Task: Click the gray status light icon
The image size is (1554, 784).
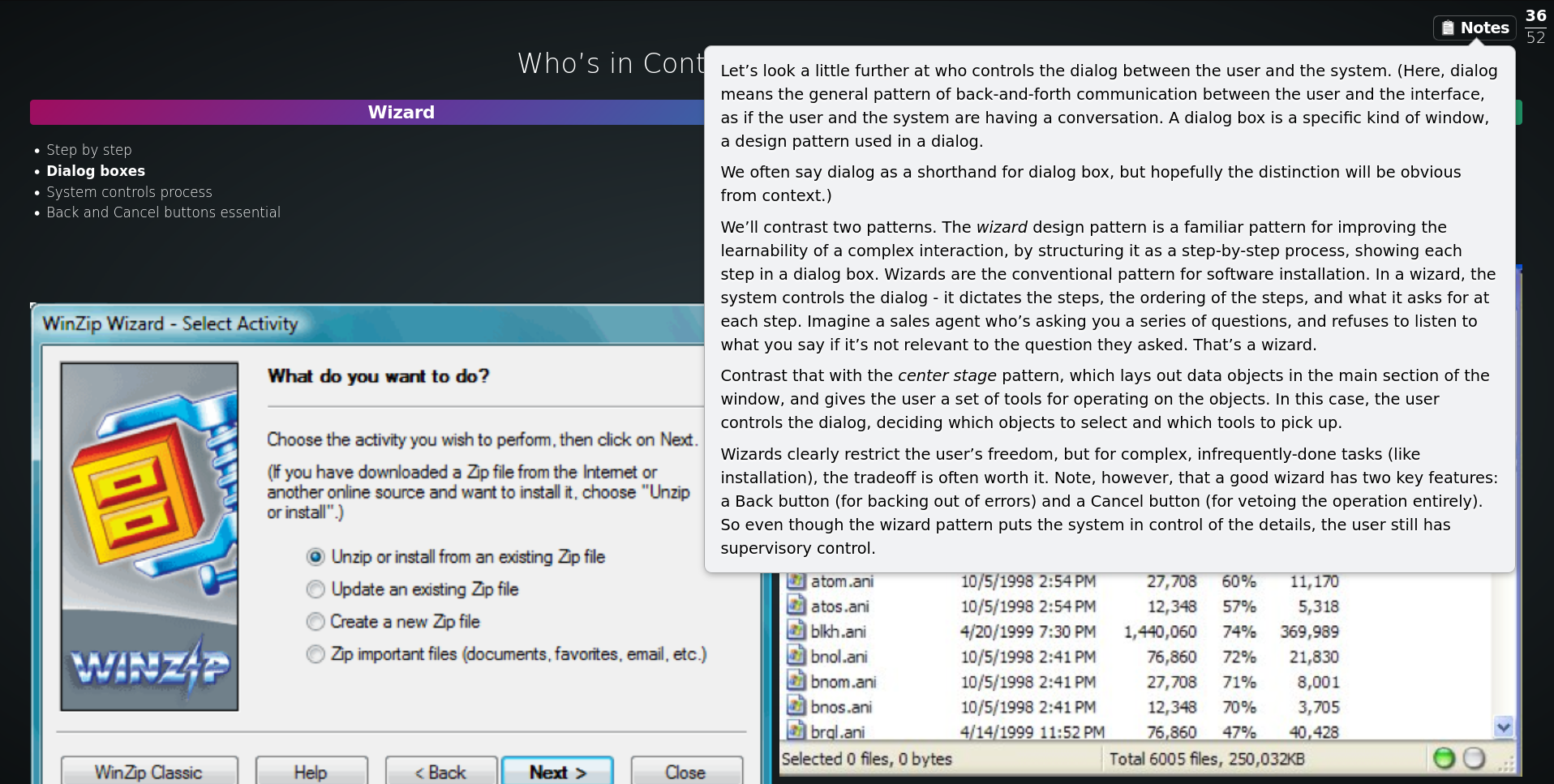Action: [x=1474, y=758]
